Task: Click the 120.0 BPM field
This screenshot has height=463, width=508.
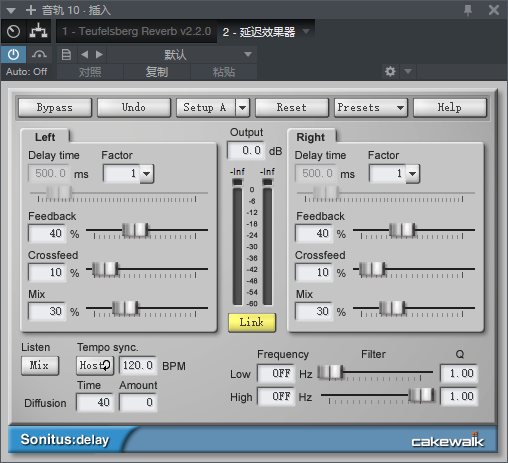Action: point(138,366)
